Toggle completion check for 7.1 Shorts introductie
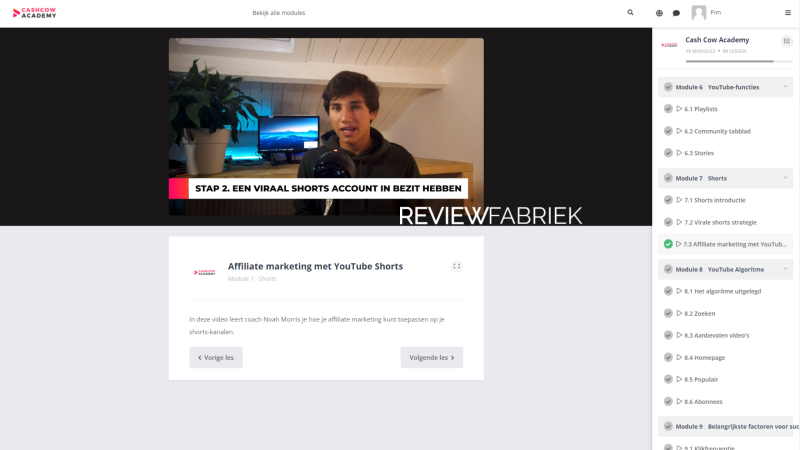 point(668,200)
